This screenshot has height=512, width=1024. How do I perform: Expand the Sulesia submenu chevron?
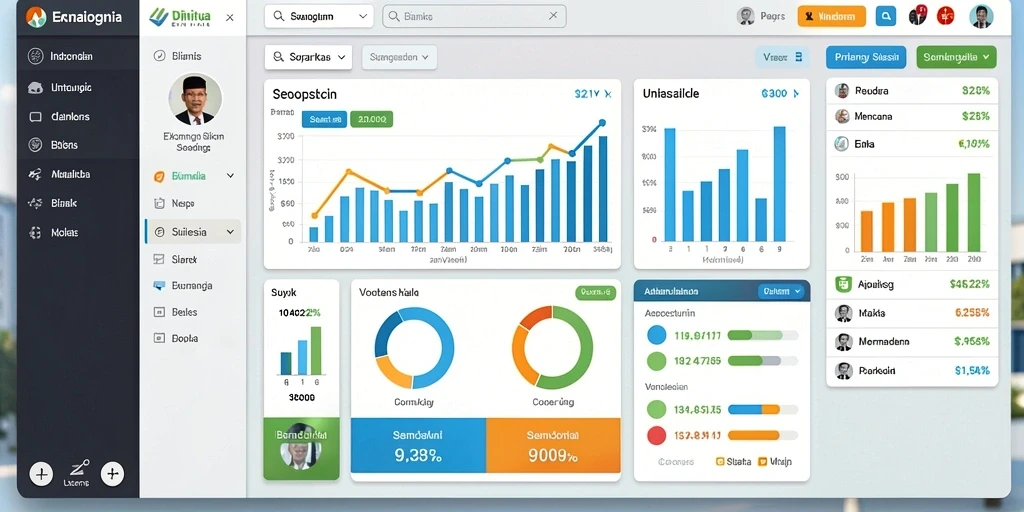point(230,232)
